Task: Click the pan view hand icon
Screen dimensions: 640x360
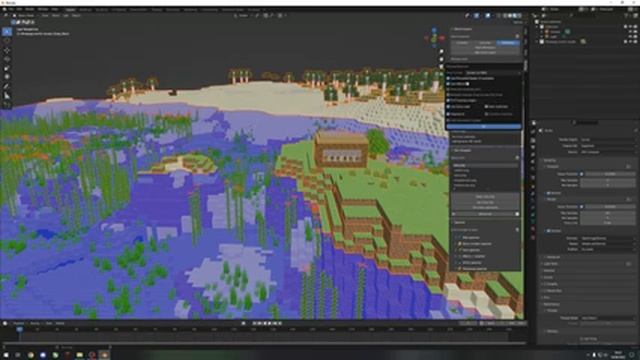Action: tap(441, 59)
